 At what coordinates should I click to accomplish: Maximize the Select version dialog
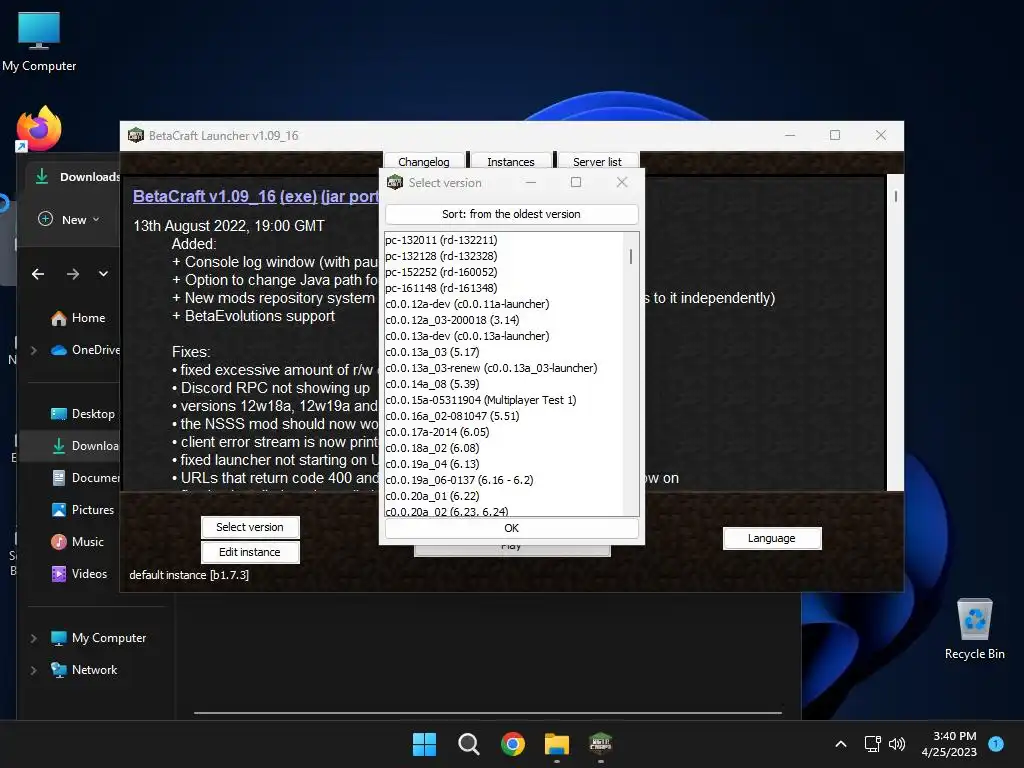click(x=576, y=182)
